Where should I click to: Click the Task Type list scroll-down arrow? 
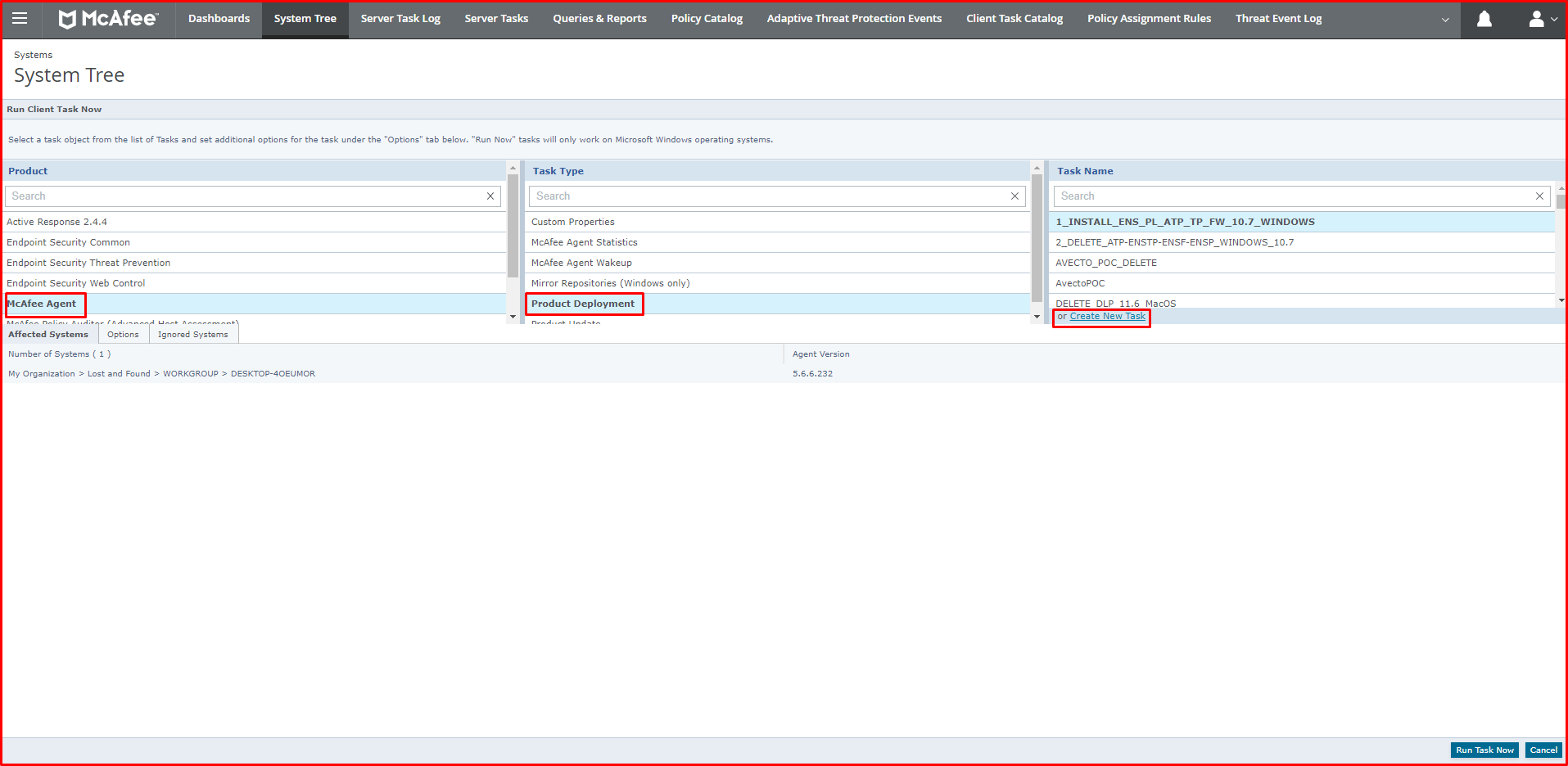tap(1037, 317)
